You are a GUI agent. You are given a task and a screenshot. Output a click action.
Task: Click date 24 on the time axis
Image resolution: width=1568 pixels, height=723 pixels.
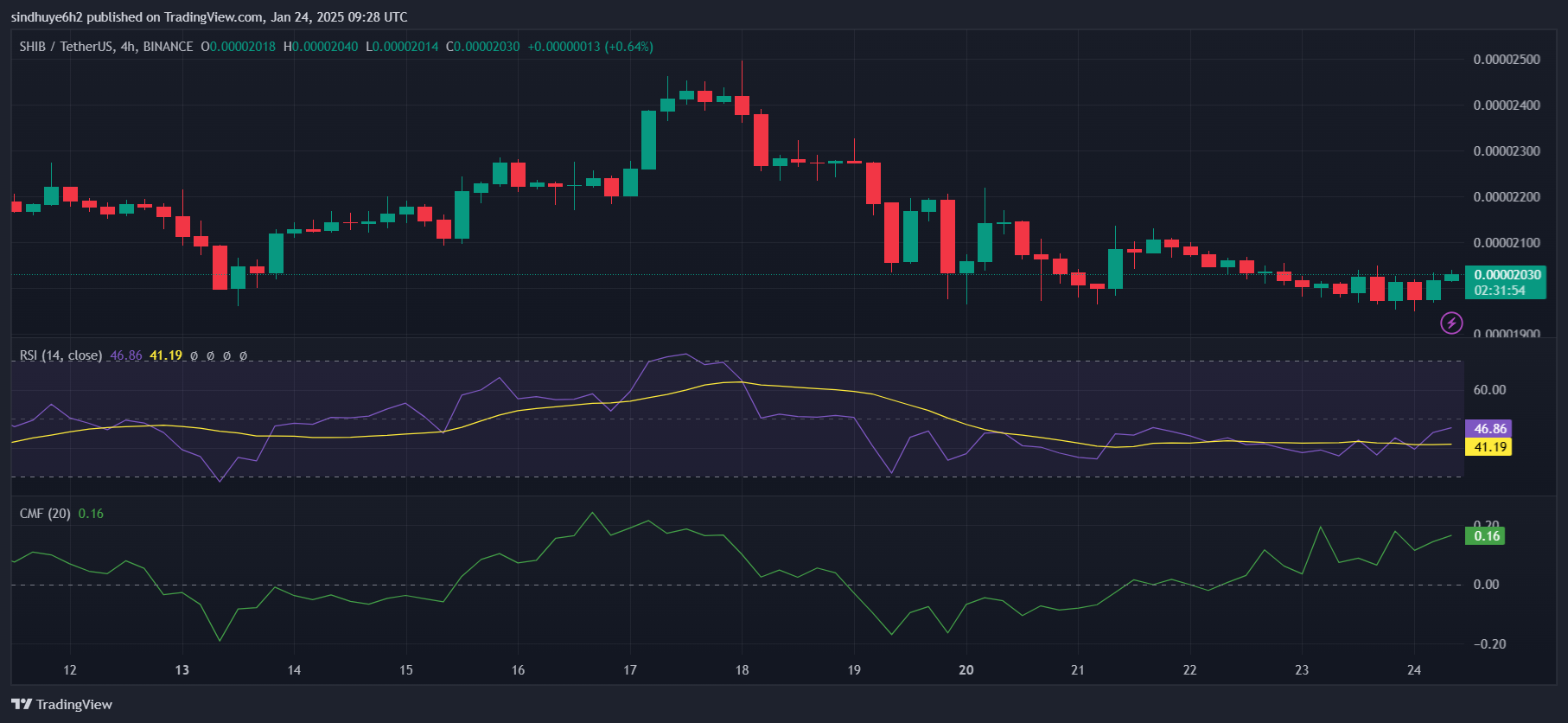[1414, 670]
